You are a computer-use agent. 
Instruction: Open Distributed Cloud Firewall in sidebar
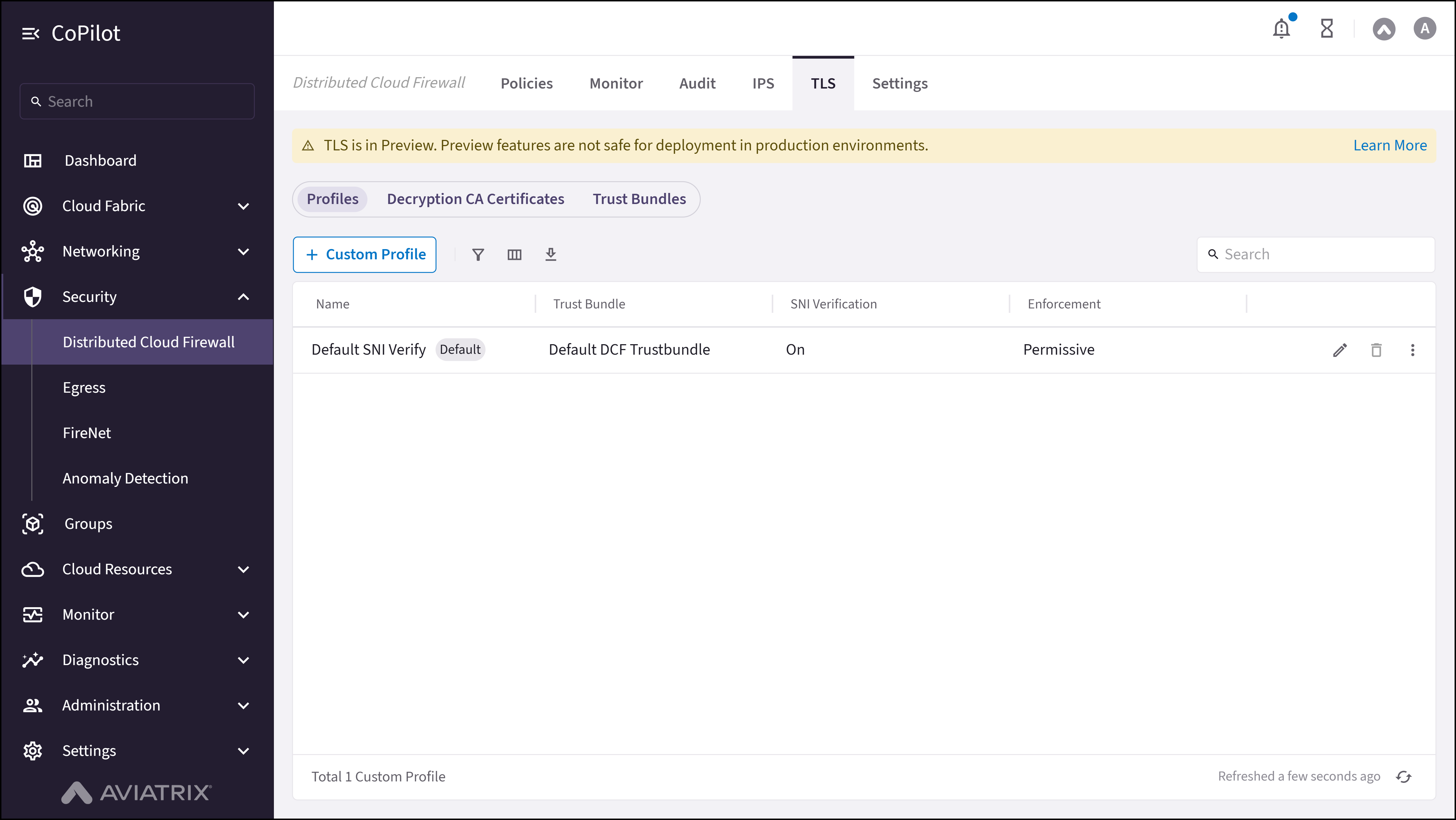[138, 342]
